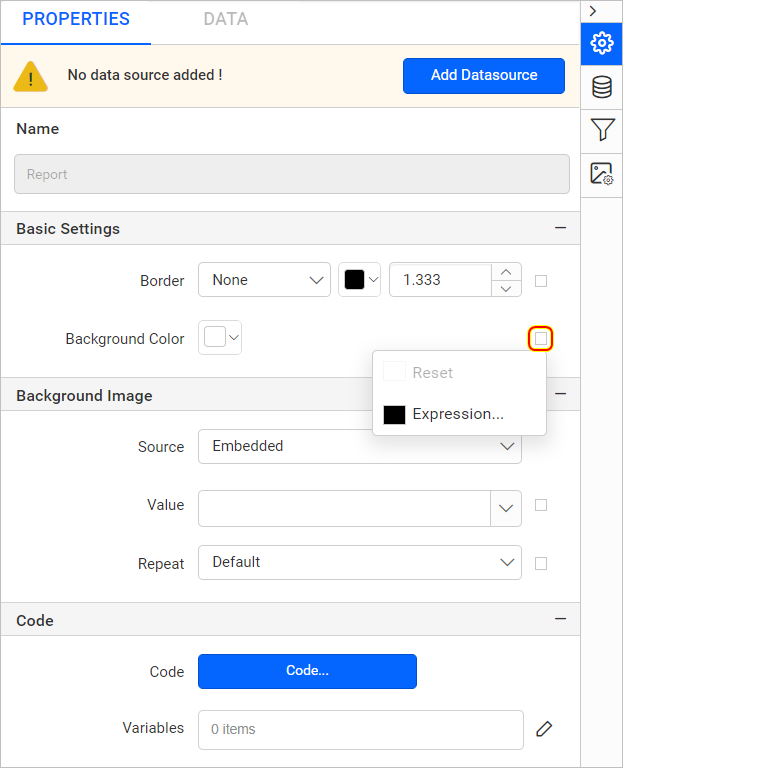Open the Parameters funnel icon in sidebar
The width and height of the screenshot is (769, 768).
601,130
